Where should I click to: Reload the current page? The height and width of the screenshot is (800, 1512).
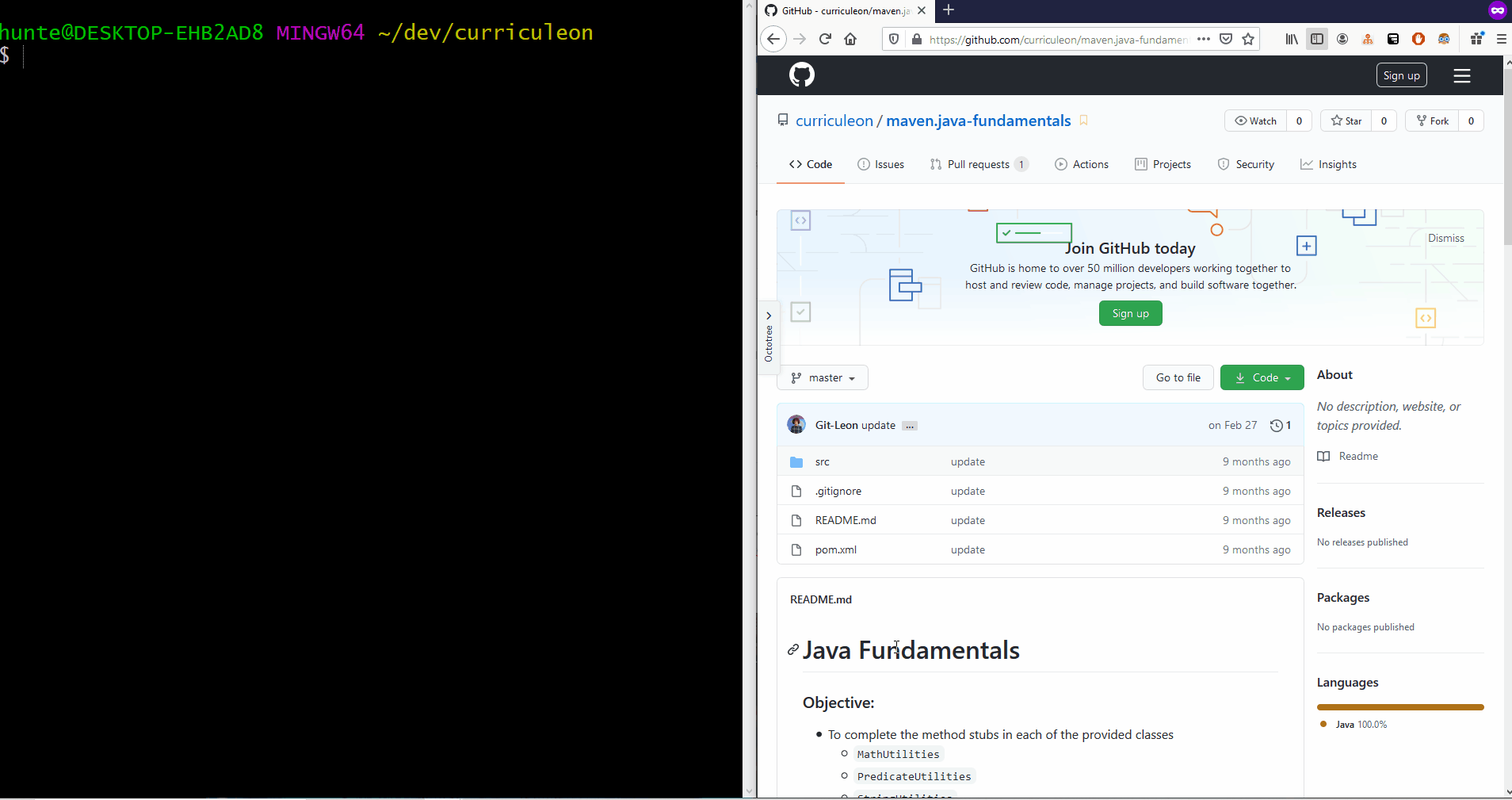825,39
